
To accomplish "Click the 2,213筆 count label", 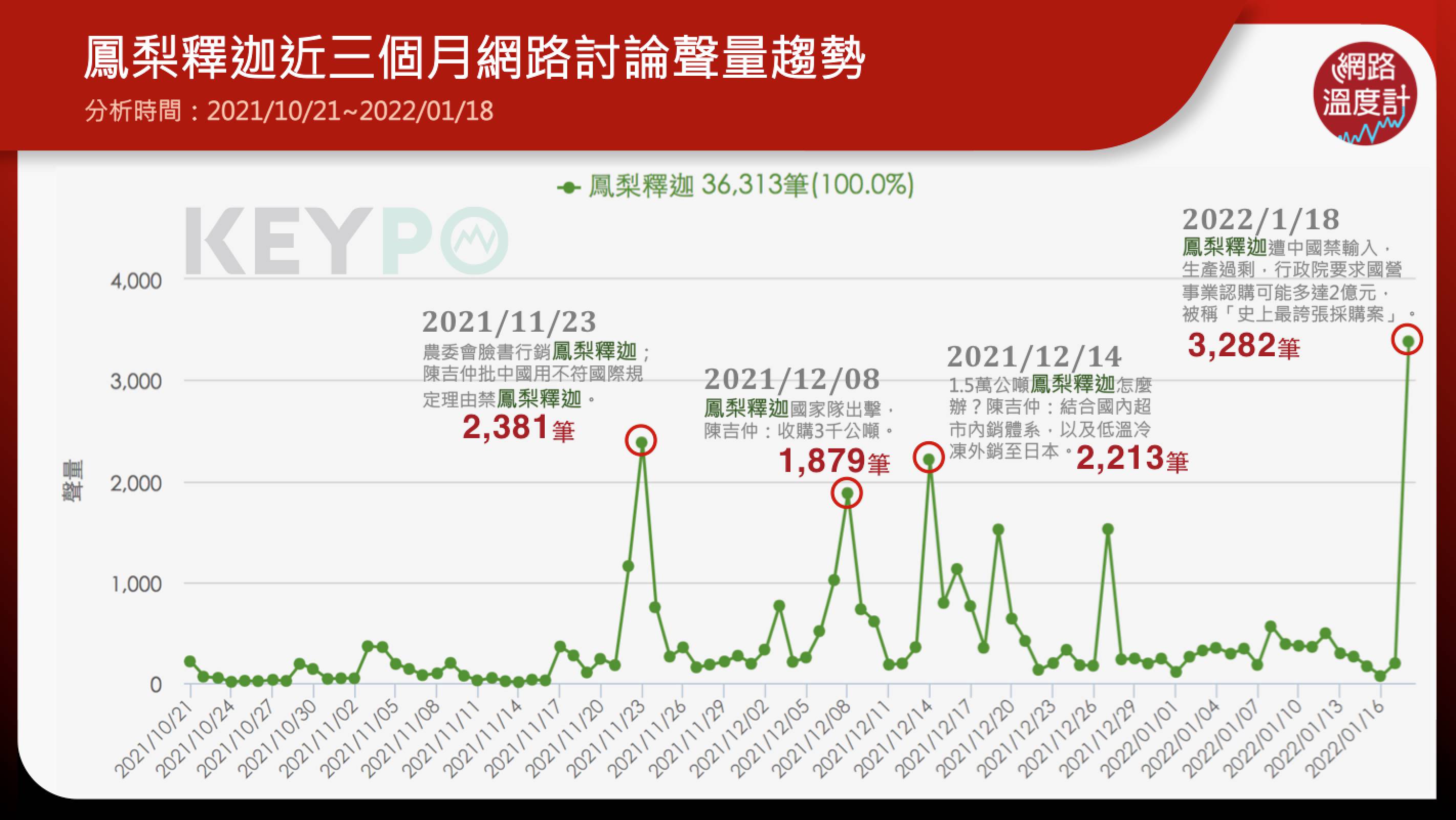I will click(x=1132, y=459).
